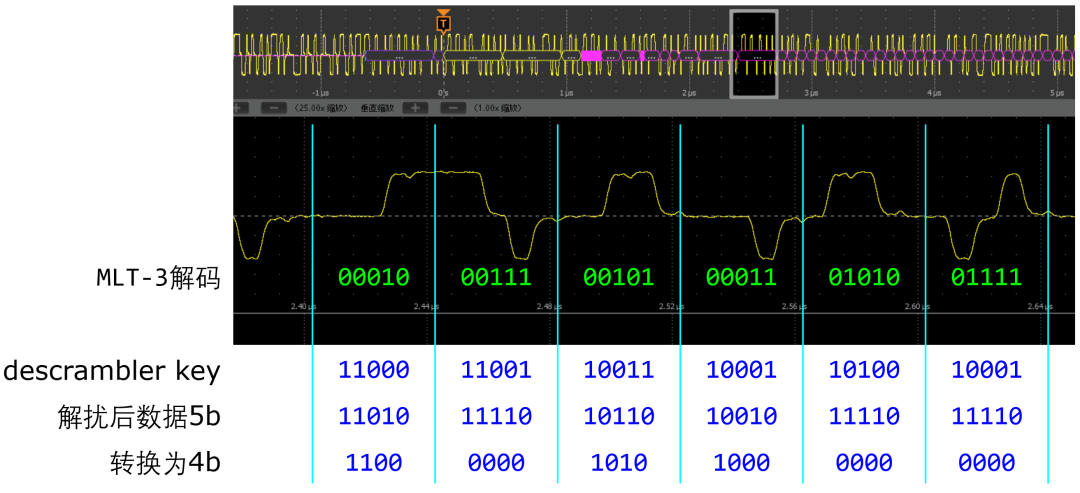Viewport: 1080px width, 493px height.
Task: Select 4b converted value 1010
Action: (619, 462)
